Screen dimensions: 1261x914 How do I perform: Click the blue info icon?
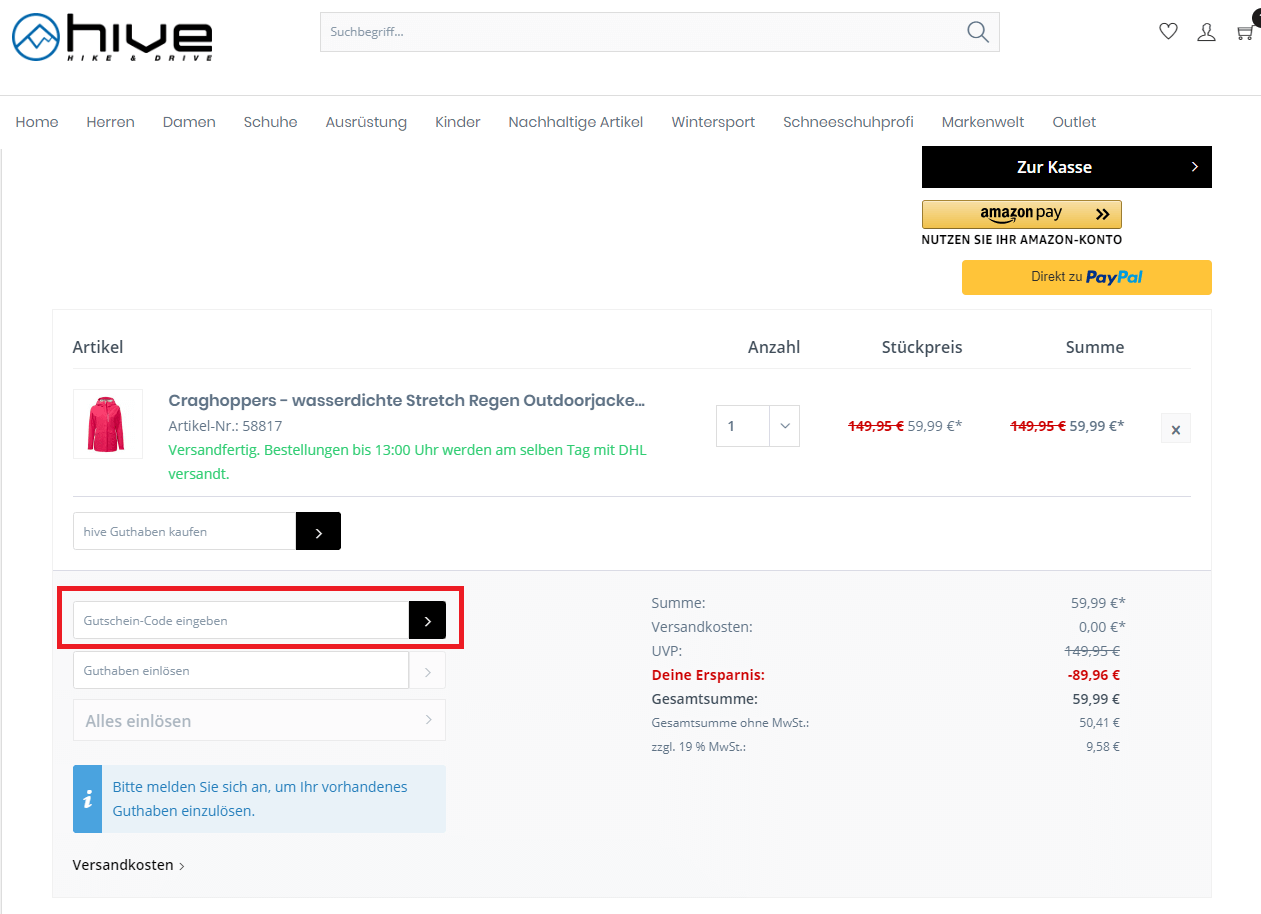click(87, 799)
